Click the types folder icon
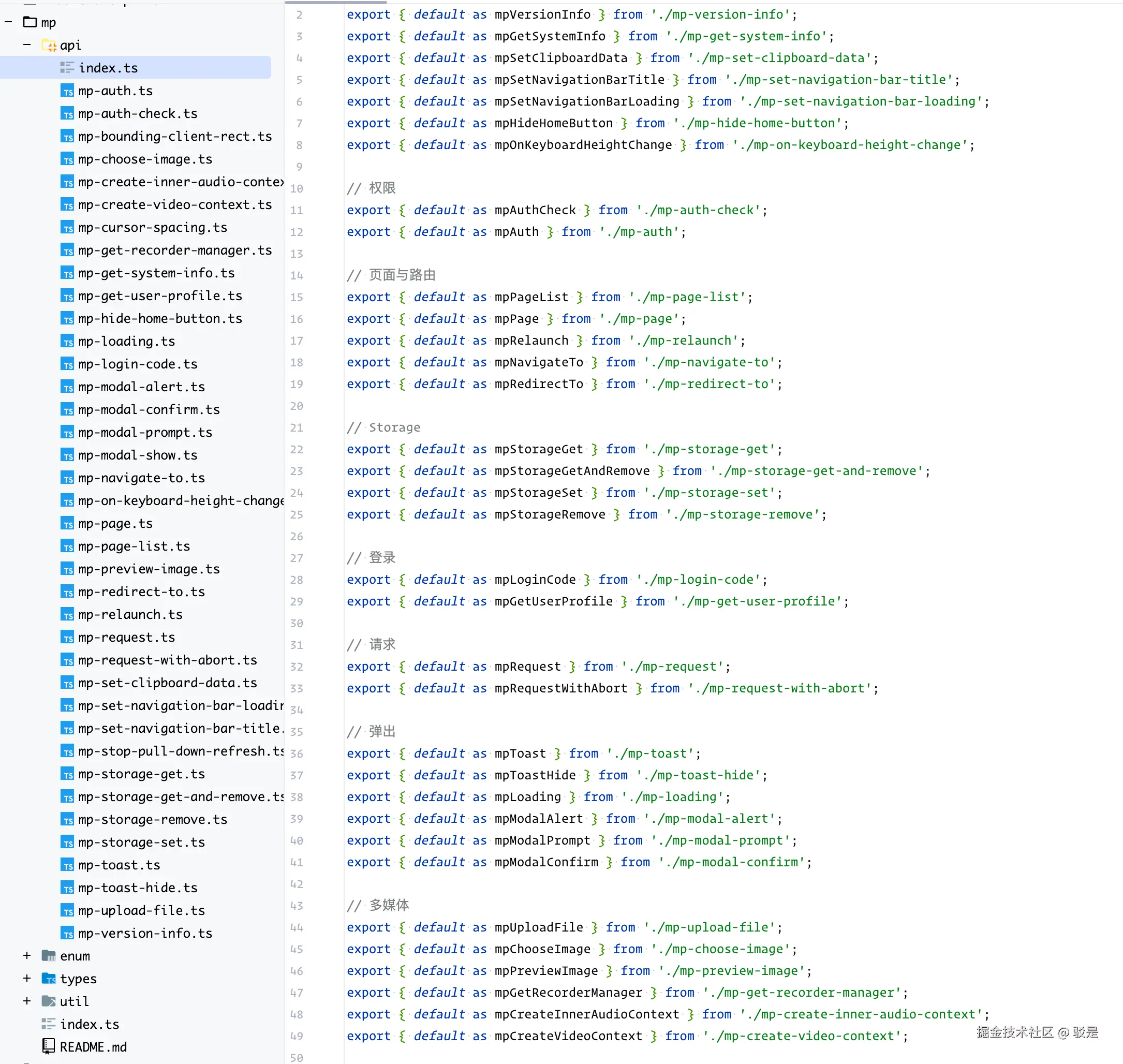The height and width of the screenshot is (1064, 1123). [49, 979]
